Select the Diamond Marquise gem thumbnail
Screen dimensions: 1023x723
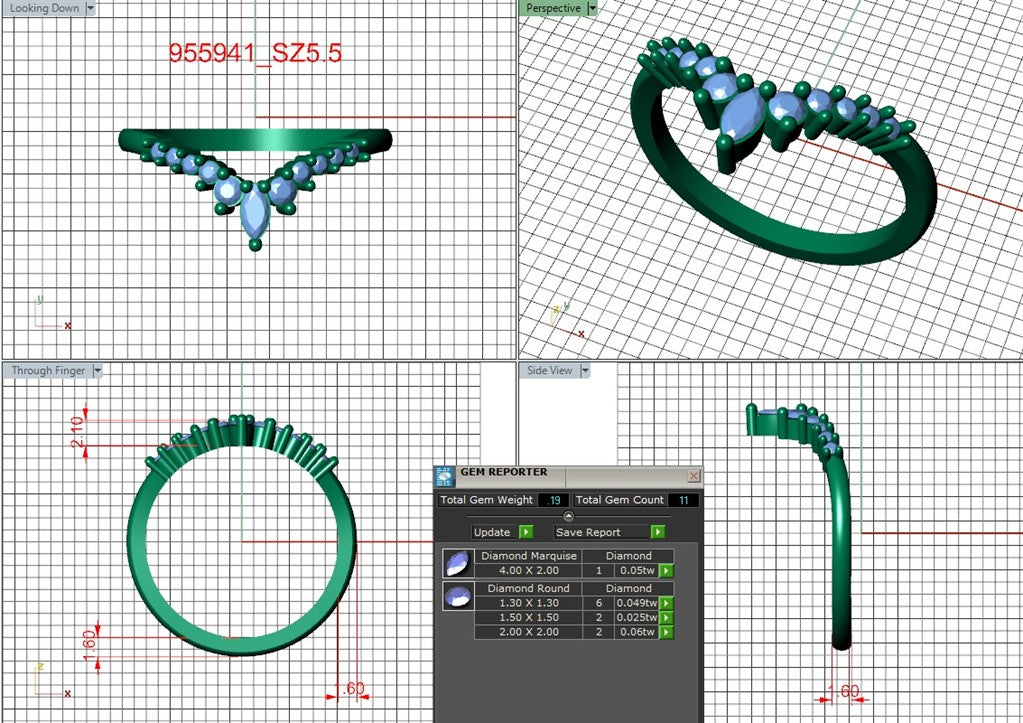click(x=458, y=563)
